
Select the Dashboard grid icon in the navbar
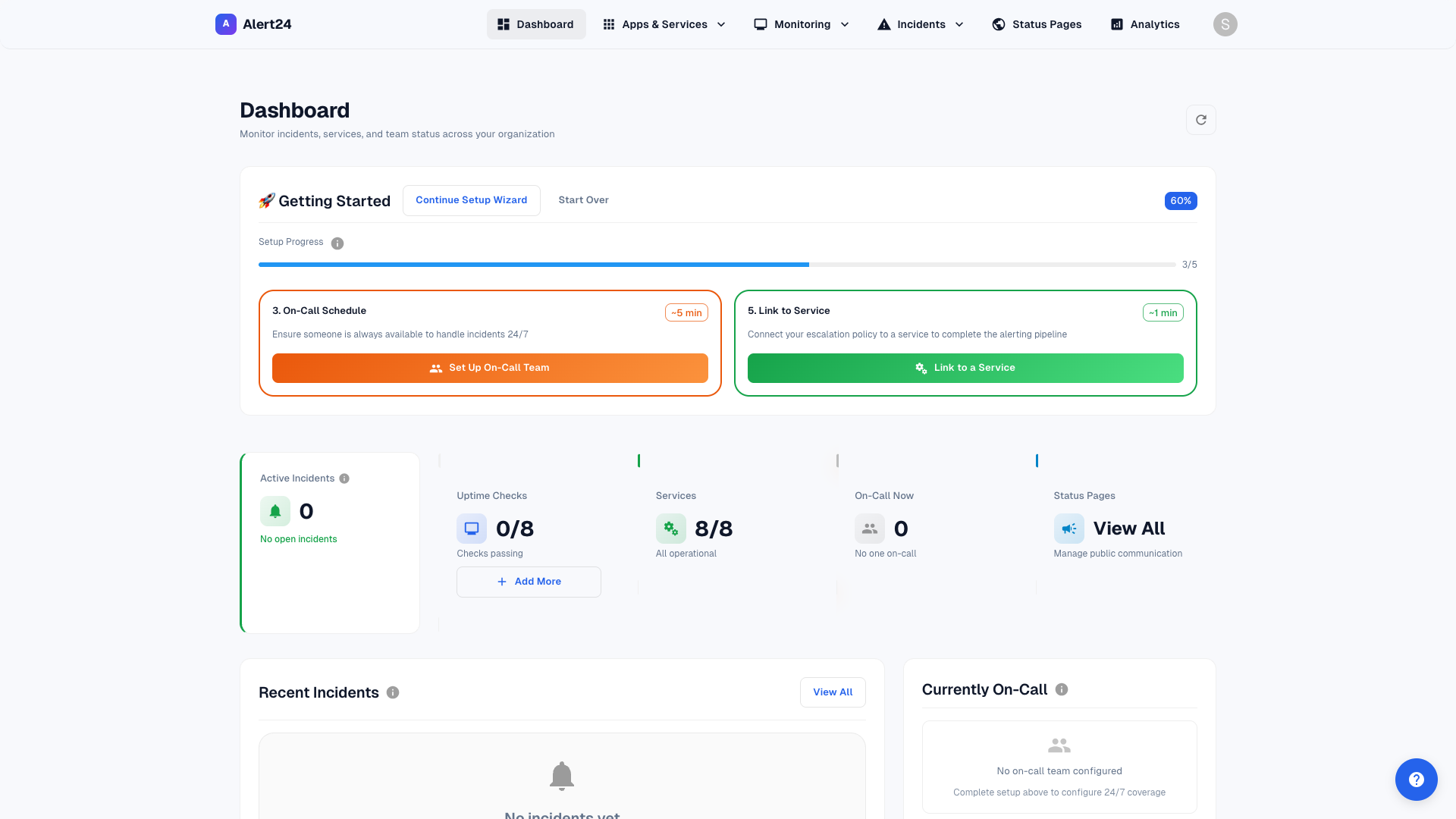click(503, 24)
